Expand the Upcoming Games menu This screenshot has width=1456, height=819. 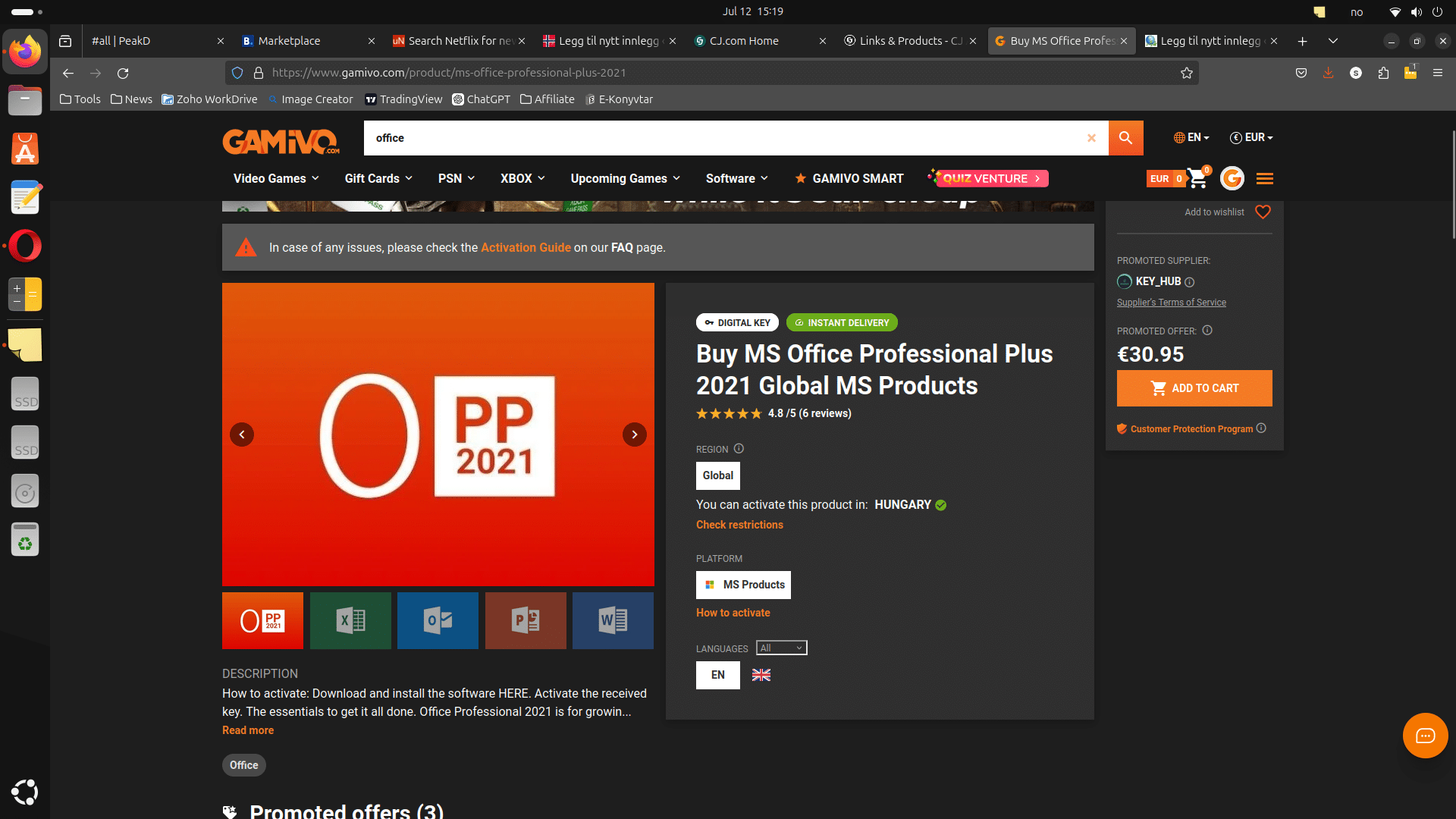[626, 178]
